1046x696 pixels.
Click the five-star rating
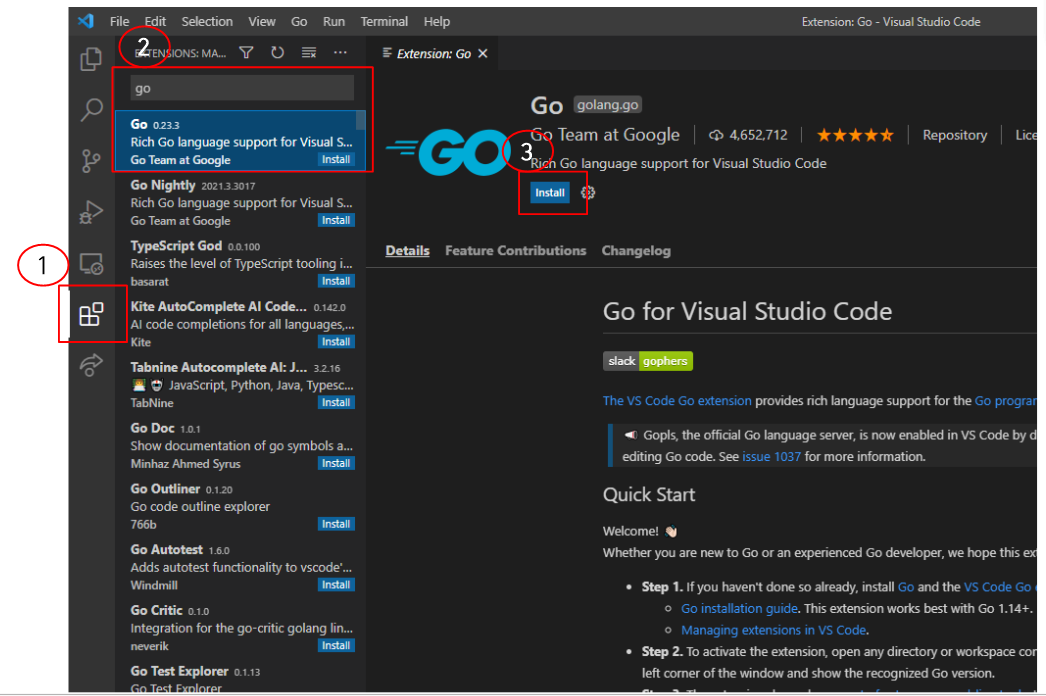point(855,135)
